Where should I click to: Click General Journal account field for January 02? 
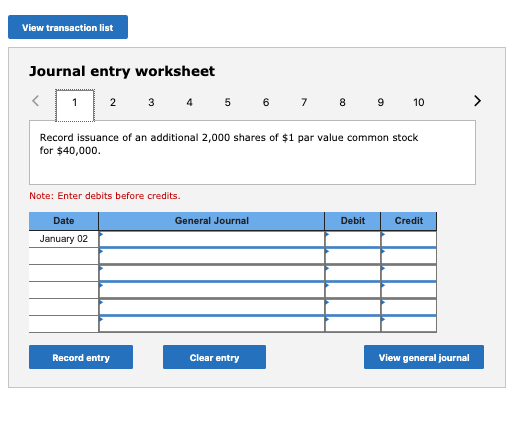click(x=212, y=239)
